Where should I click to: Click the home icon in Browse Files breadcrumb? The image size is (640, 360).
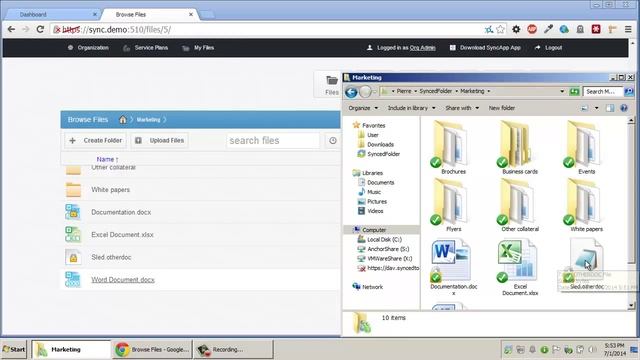[x=122, y=120]
